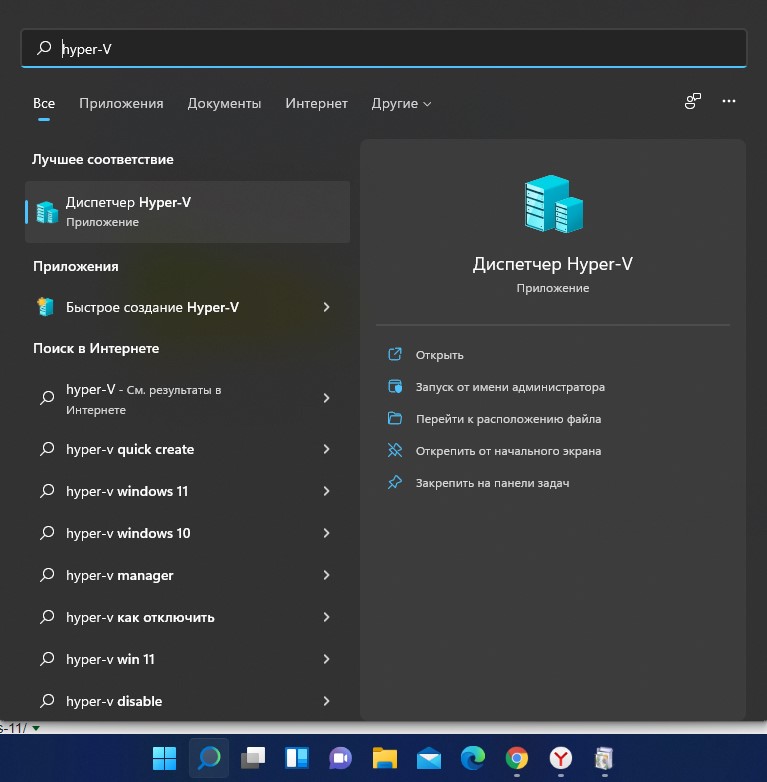Open the Интернет tab
This screenshot has height=782, width=767.
(x=316, y=103)
